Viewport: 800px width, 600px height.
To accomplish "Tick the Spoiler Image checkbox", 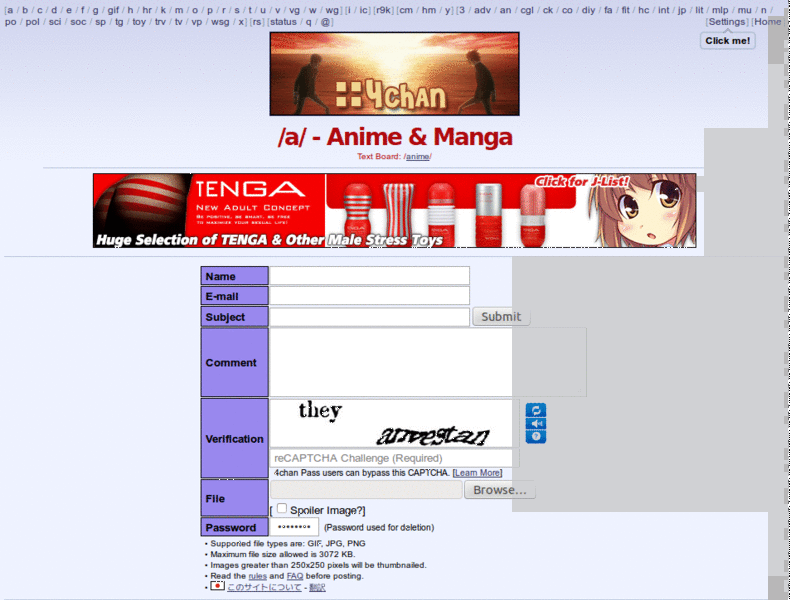I will 282,509.
